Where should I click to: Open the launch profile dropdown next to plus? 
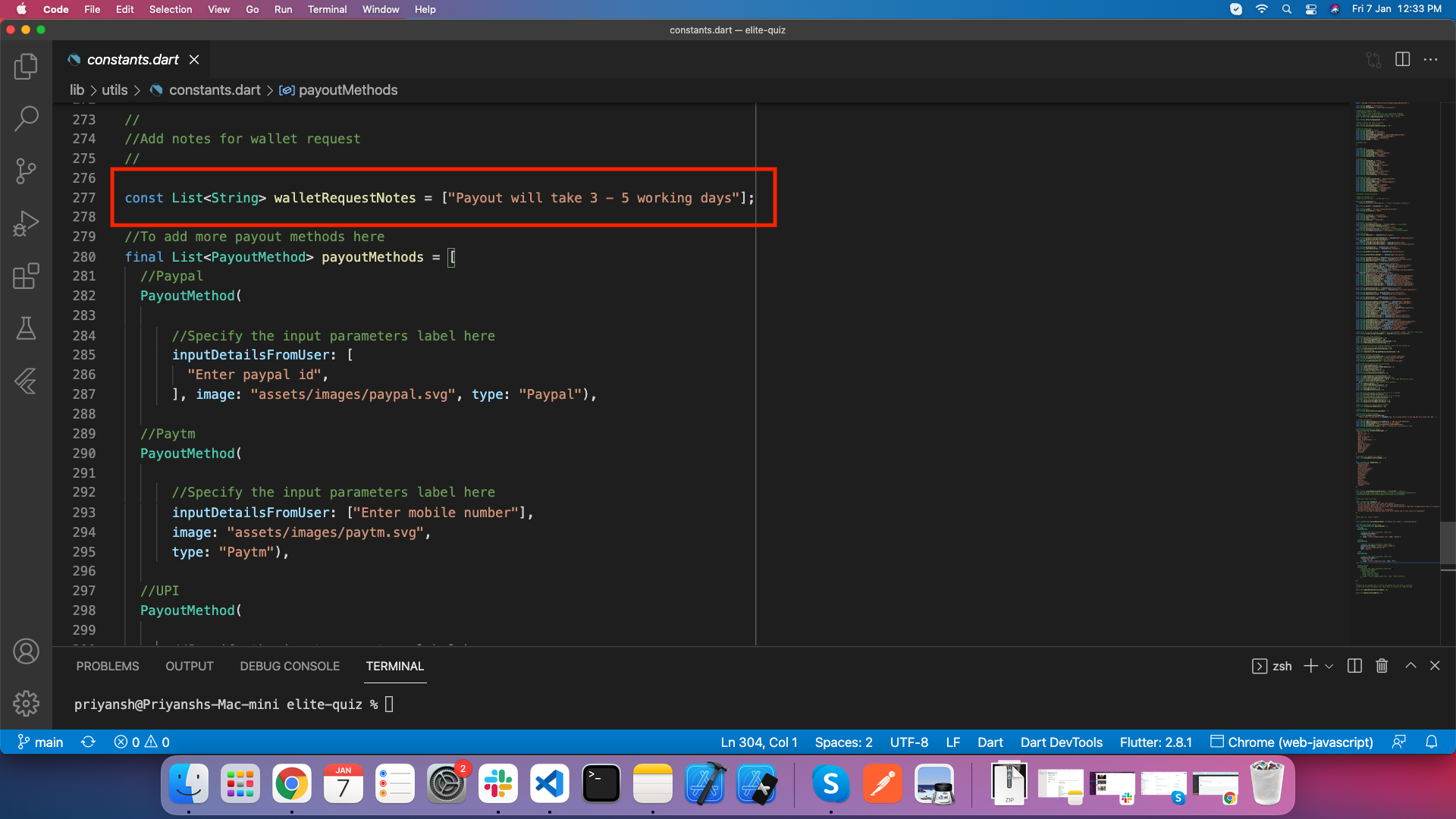1329,667
